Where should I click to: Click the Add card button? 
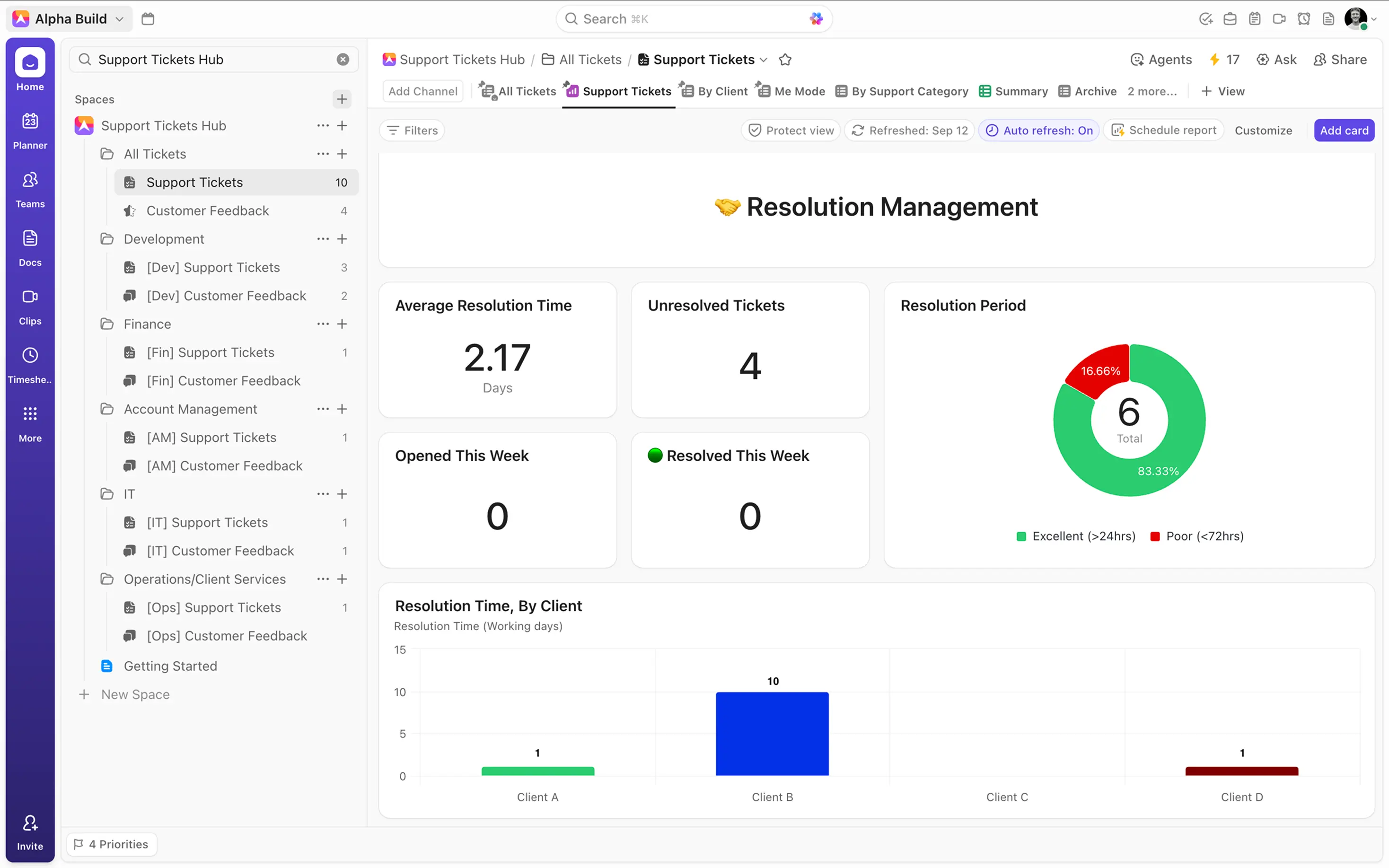(x=1344, y=130)
